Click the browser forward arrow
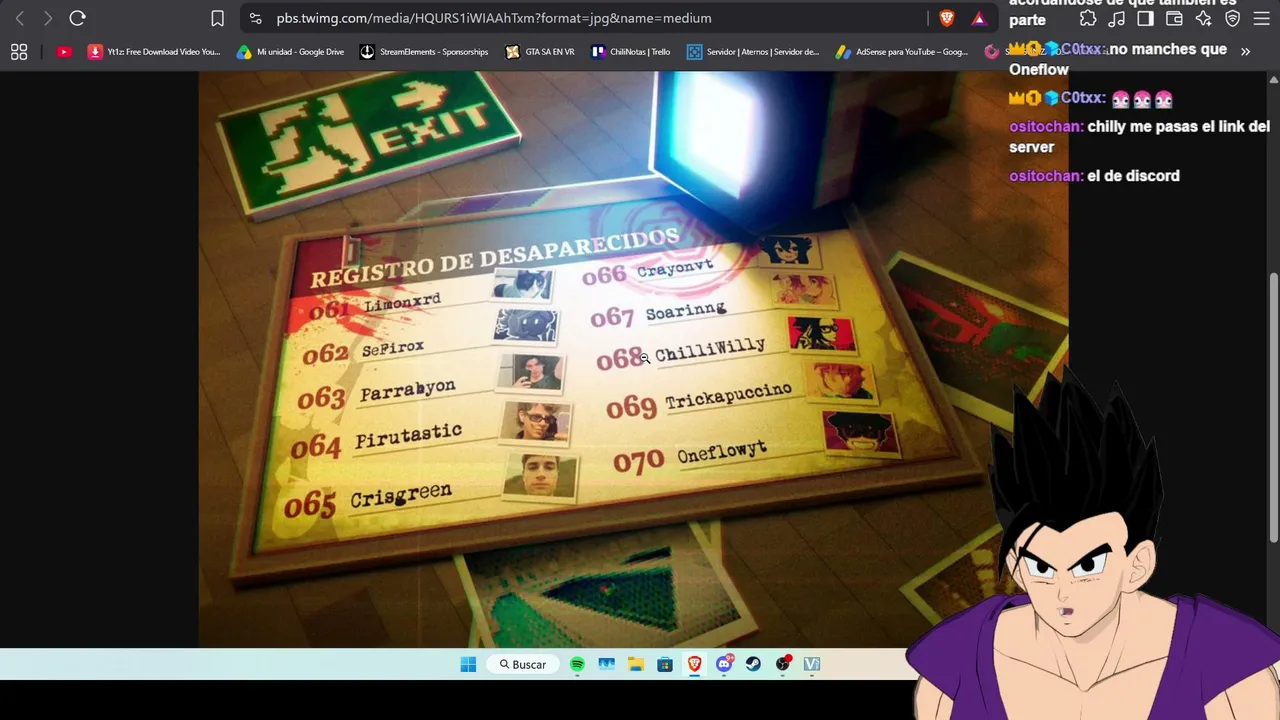 (x=47, y=18)
